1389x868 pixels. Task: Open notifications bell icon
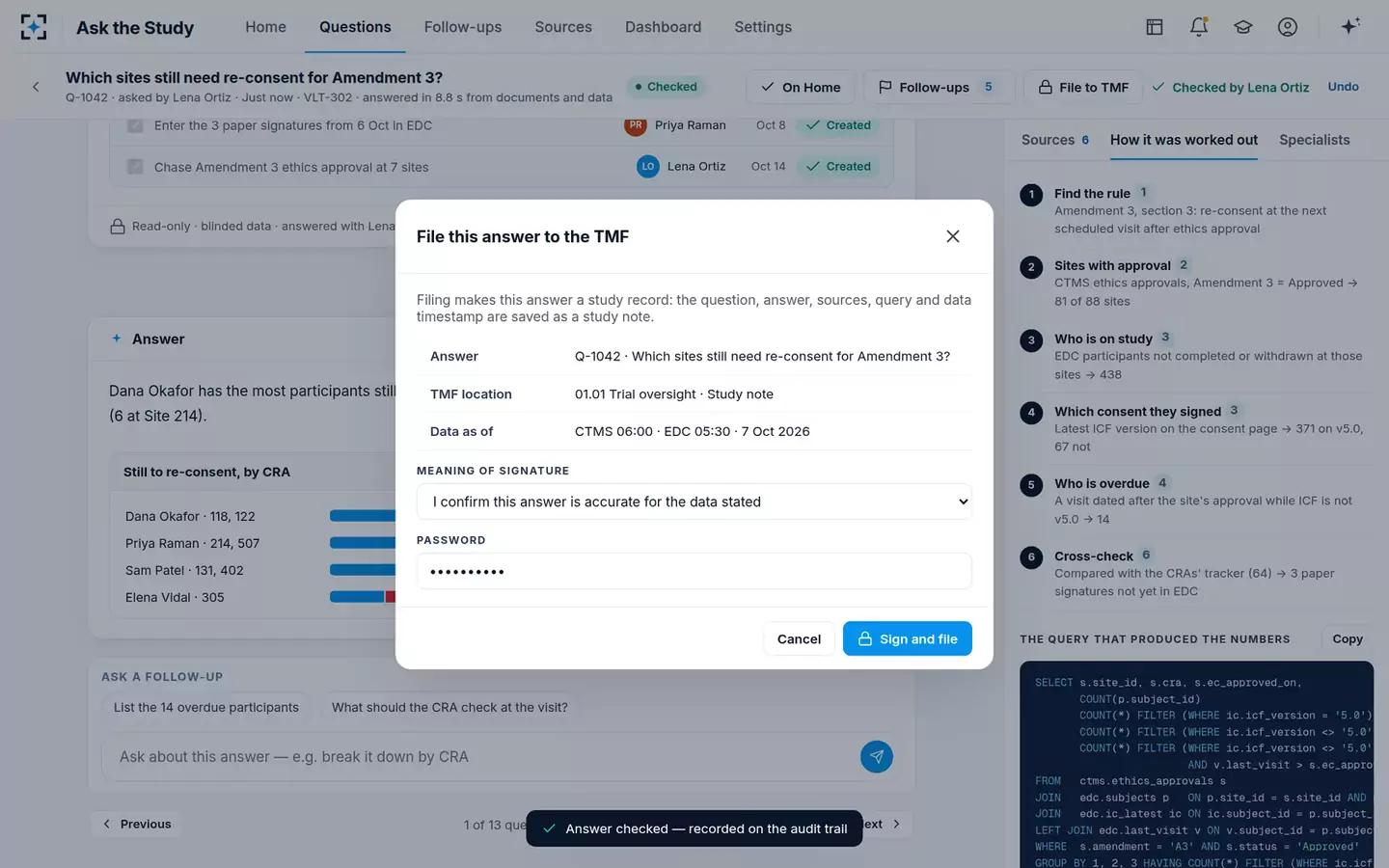(1199, 27)
